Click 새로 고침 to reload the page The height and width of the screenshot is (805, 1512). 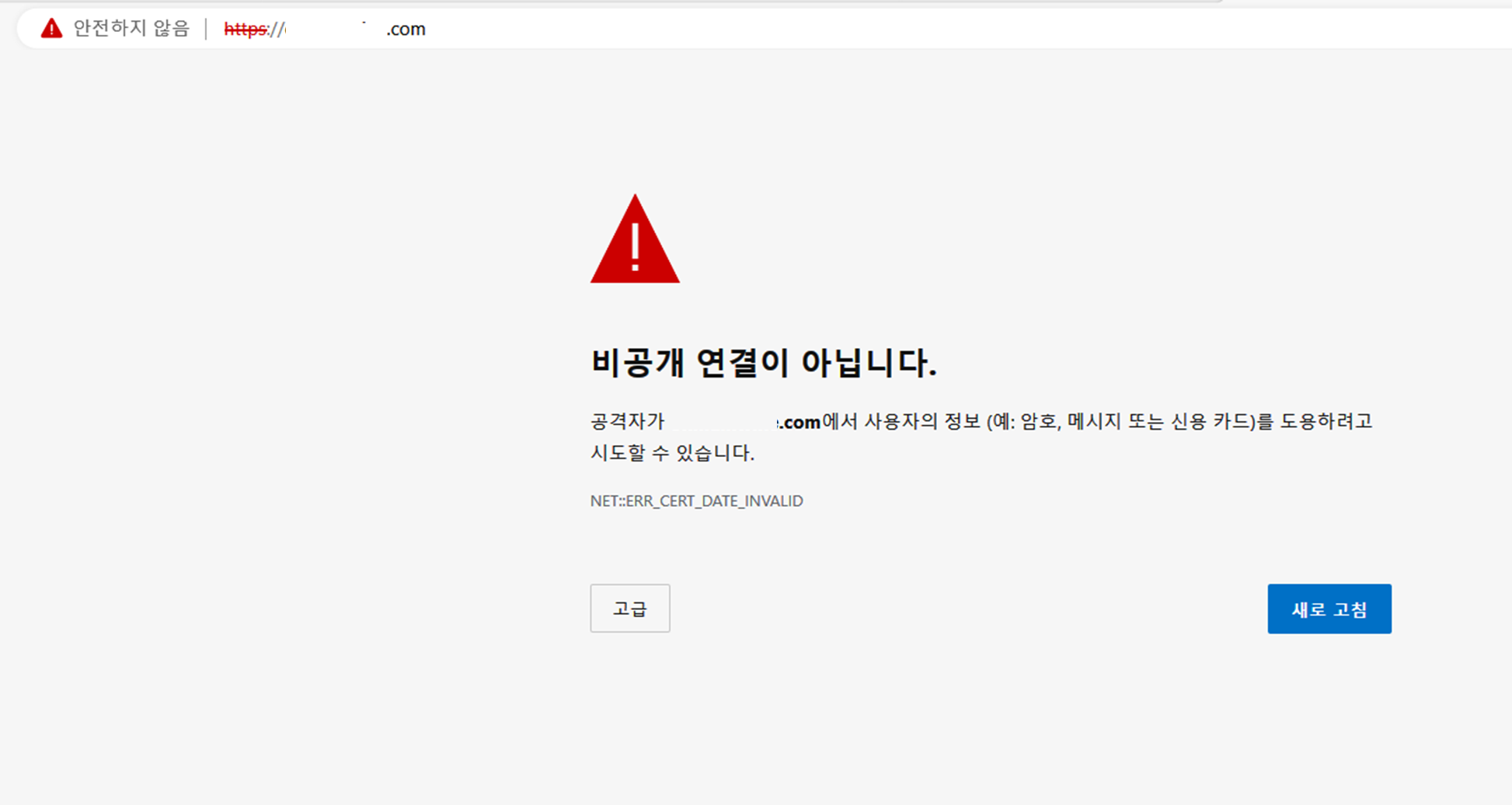(x=1329, y=608)
